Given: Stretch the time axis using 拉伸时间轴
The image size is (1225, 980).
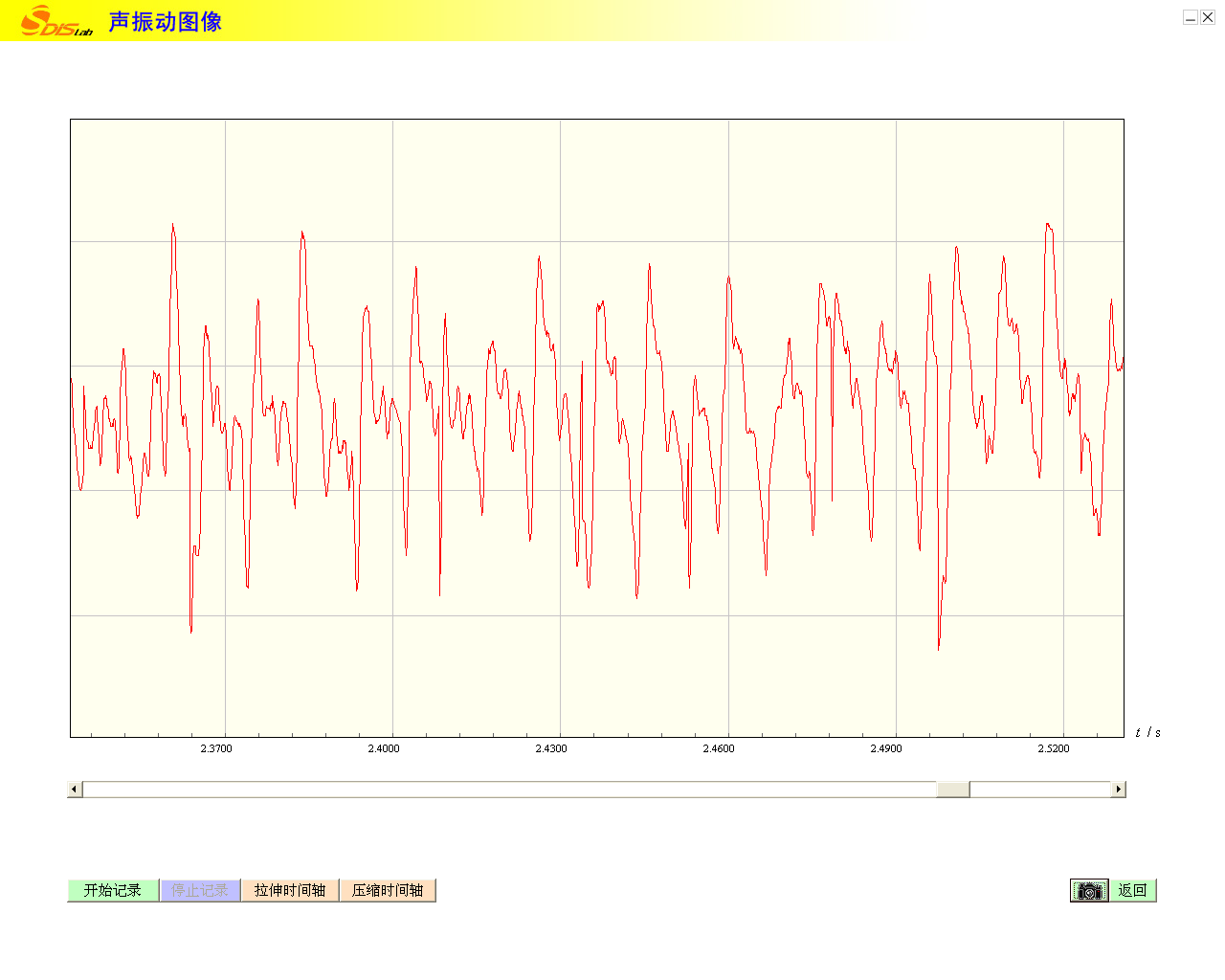Looking at the screenshot, I should (290, 891).
